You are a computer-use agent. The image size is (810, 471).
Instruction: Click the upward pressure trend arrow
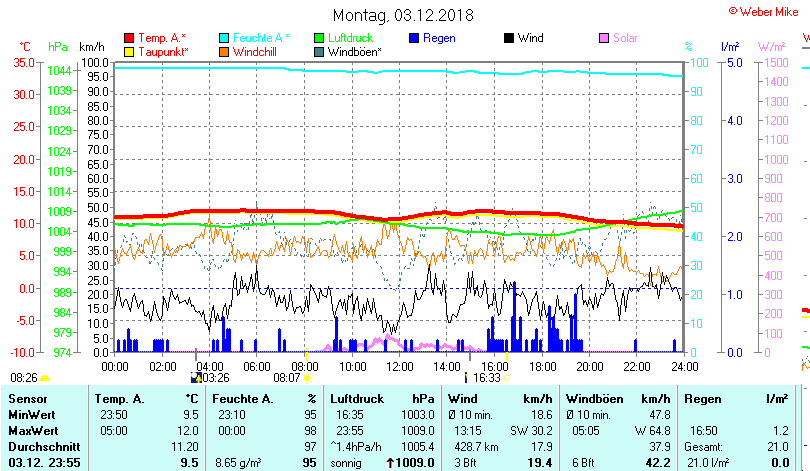click(390, 463)
